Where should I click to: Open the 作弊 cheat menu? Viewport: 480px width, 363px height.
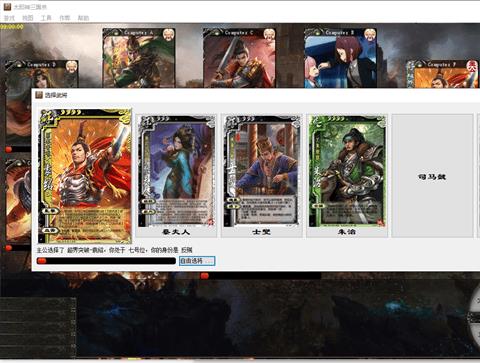point(65,18)
